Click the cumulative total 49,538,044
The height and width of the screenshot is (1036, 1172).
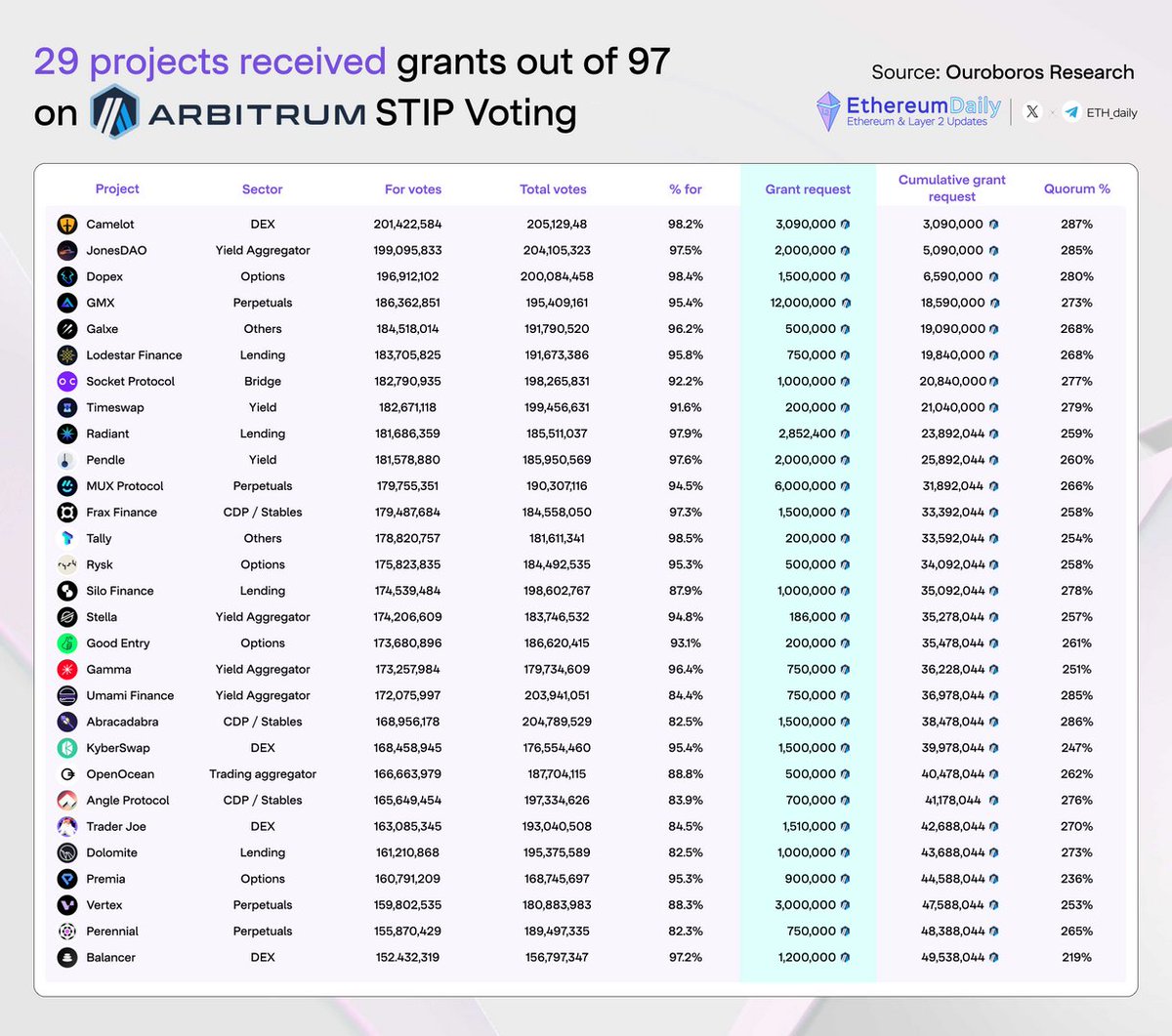point(953,958)
